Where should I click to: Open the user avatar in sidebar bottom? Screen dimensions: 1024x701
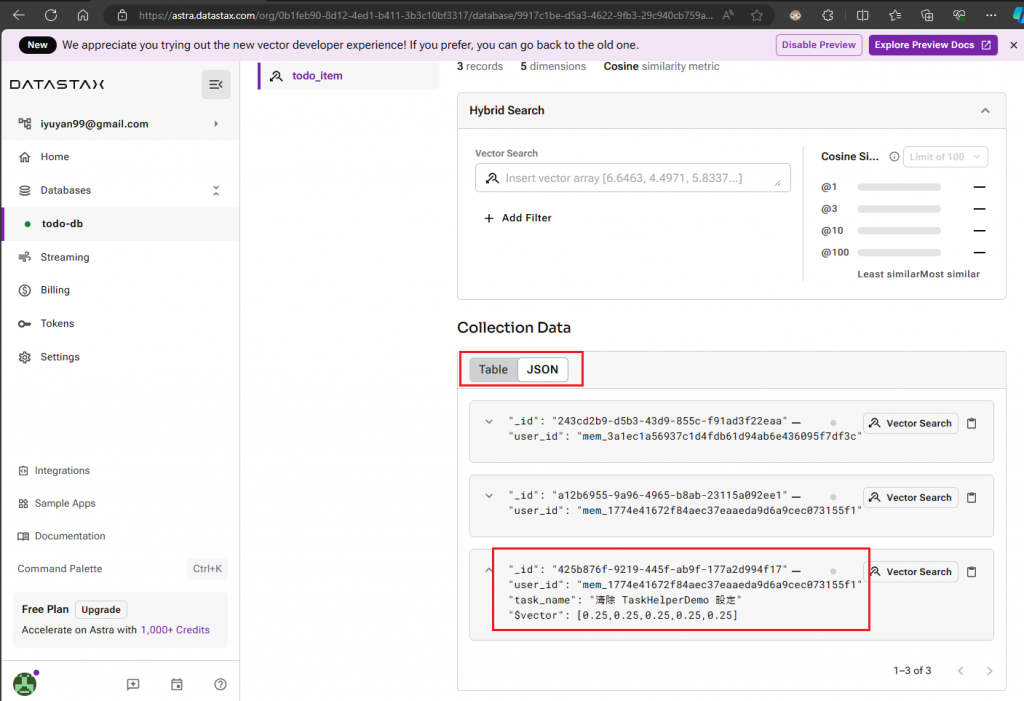click(x=25, y=683)
